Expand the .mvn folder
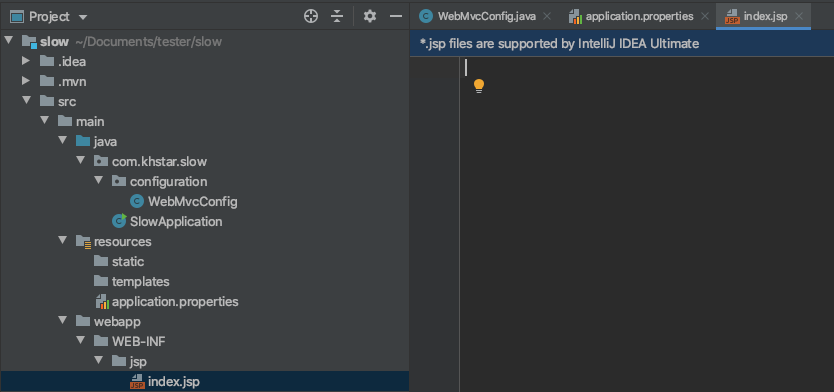 pyautogui.click(x=26, y=81)
